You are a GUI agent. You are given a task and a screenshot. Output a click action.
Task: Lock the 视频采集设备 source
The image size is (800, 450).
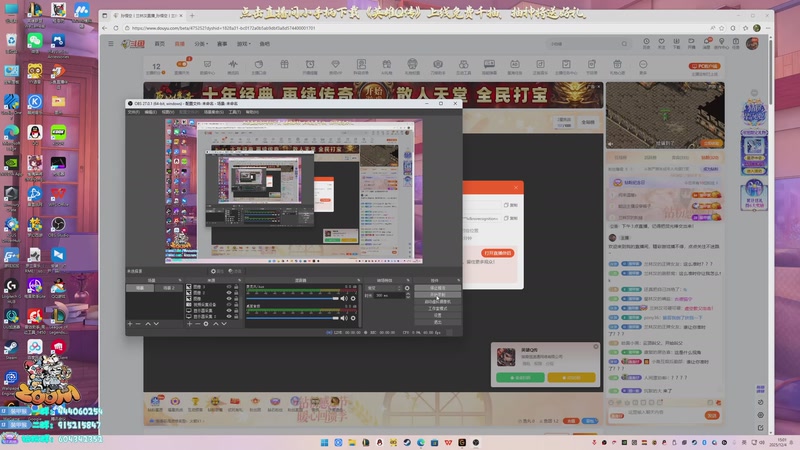click(236, 305)
